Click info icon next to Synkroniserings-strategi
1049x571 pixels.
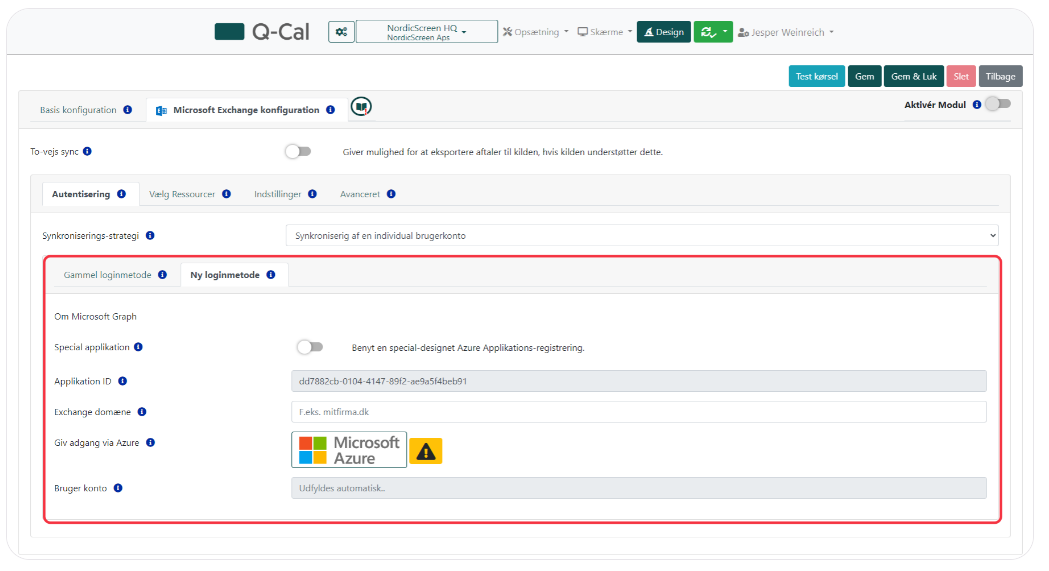(150, 235)
